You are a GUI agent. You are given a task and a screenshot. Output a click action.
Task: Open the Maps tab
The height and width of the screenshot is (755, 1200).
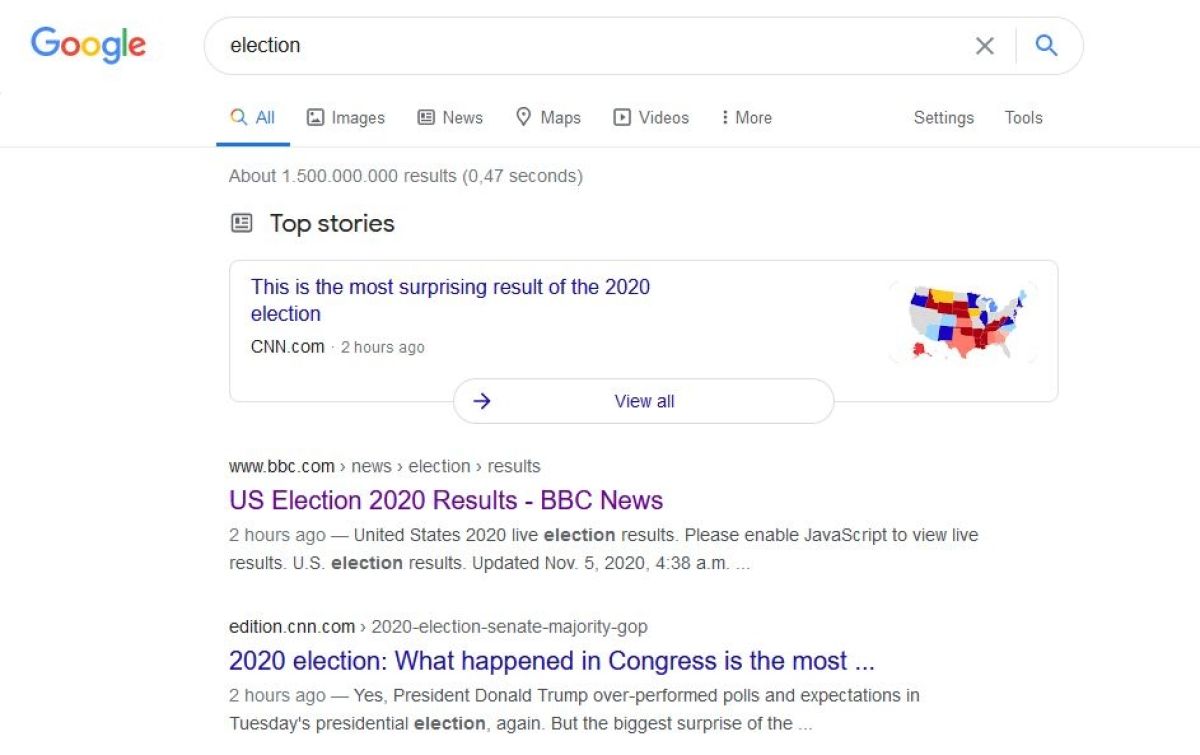[x=548, y=117]
